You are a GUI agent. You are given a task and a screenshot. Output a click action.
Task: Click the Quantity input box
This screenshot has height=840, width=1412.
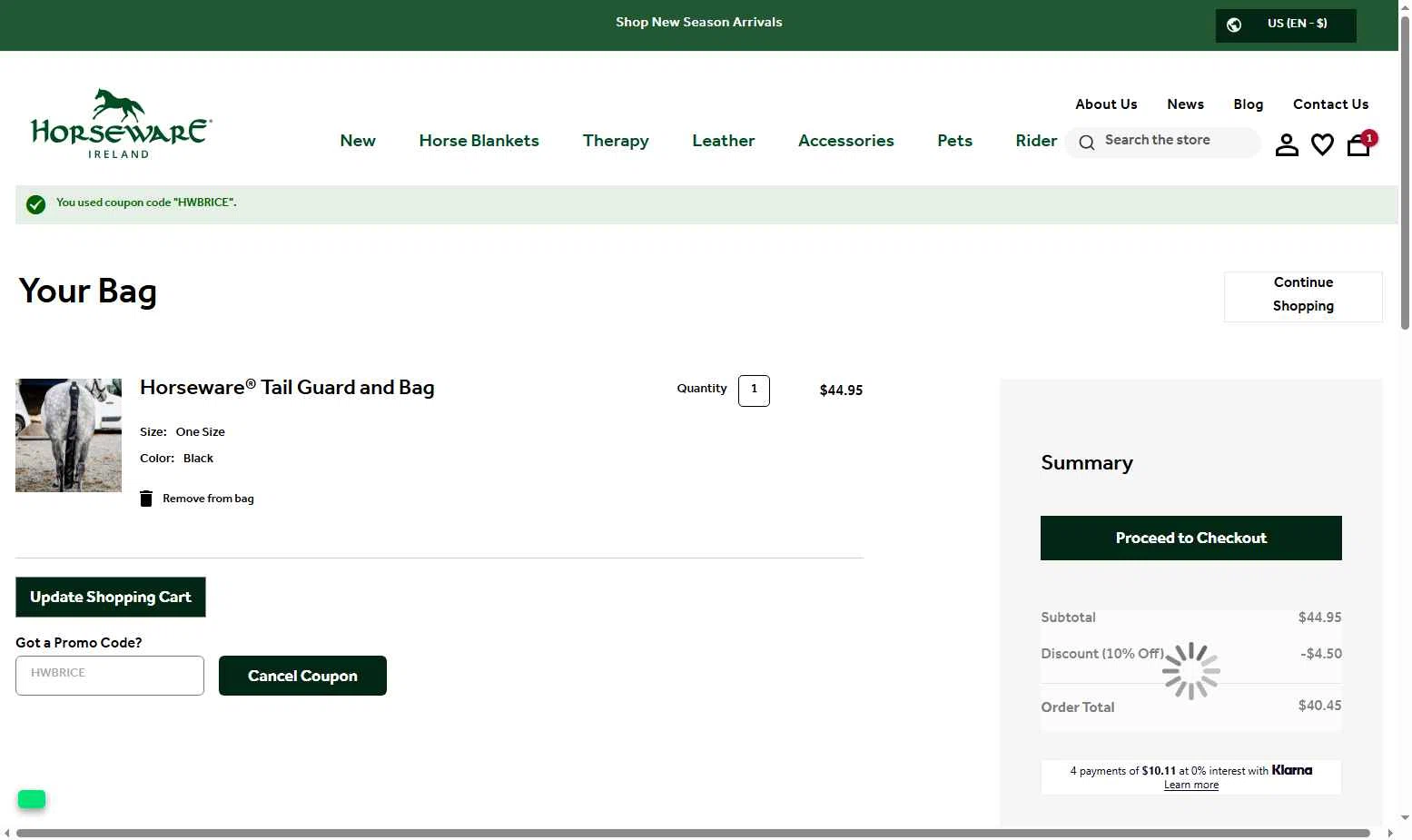pos(754,390)
